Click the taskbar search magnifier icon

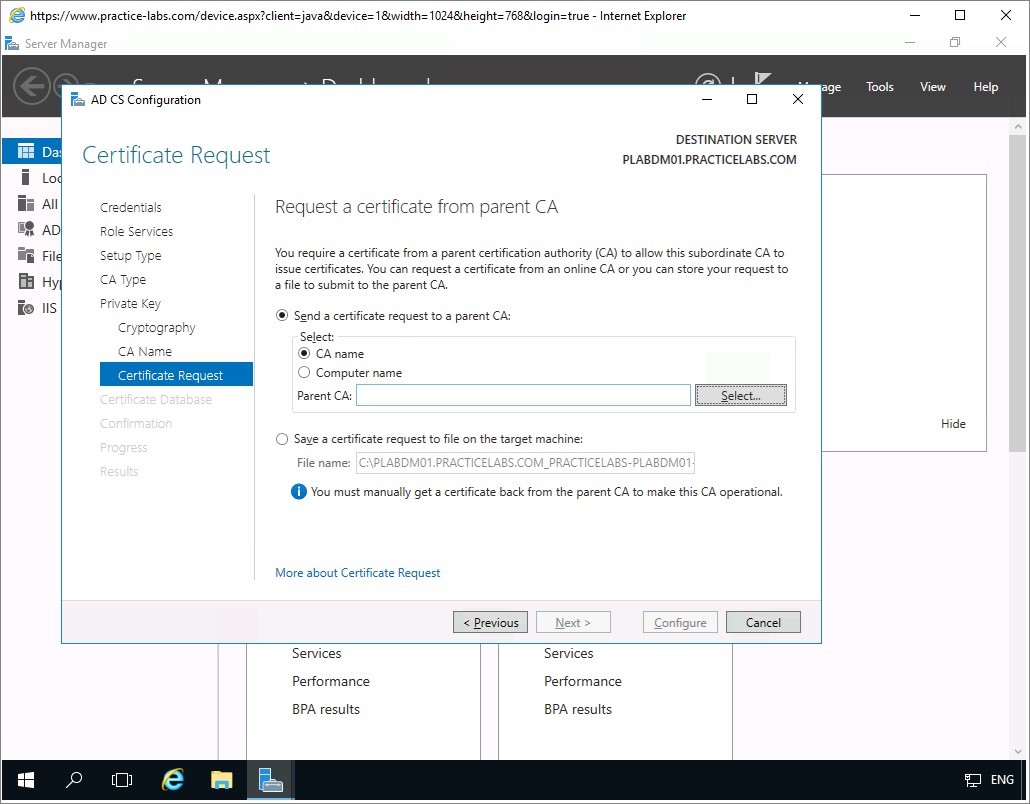(74, 780)
